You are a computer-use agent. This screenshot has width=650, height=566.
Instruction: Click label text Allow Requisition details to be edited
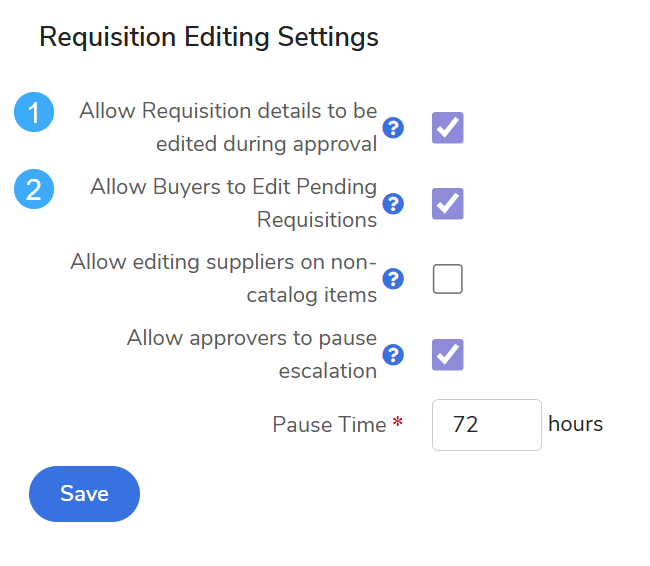228,127
